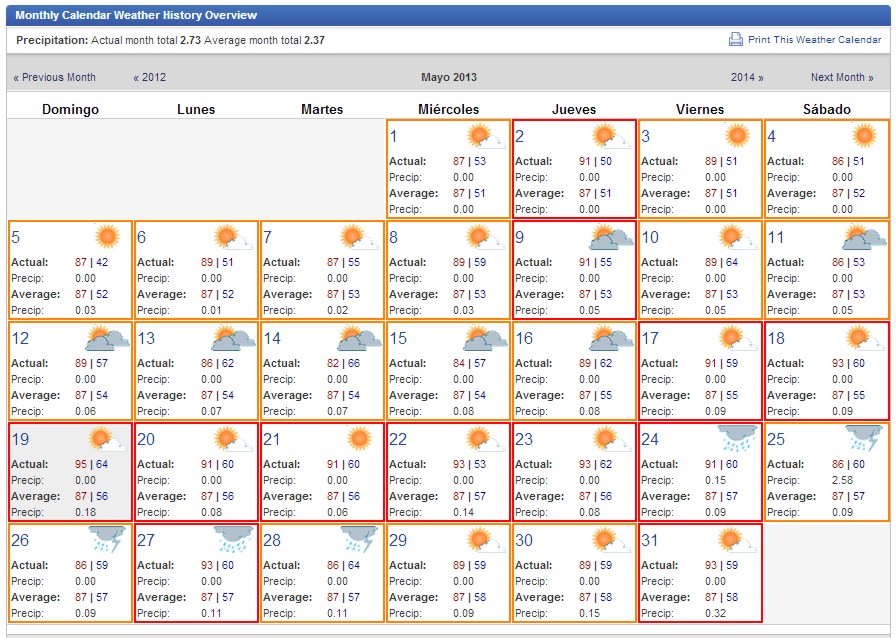This screenshot has height=638, width=896.
Task: Click the cloud icon on day 14
Action: coord(359,338)
